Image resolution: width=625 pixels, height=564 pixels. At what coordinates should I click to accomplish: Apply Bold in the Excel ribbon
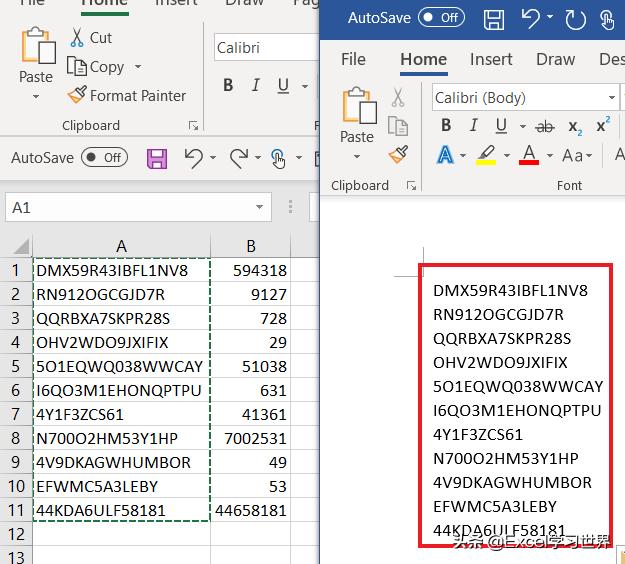click(x=228, y=85)
